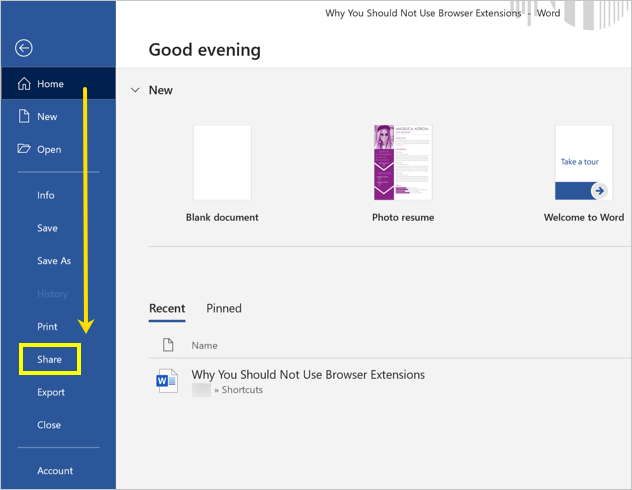Select the Open label in sidebar
The image size is (632, 490).
pos(49,150)
